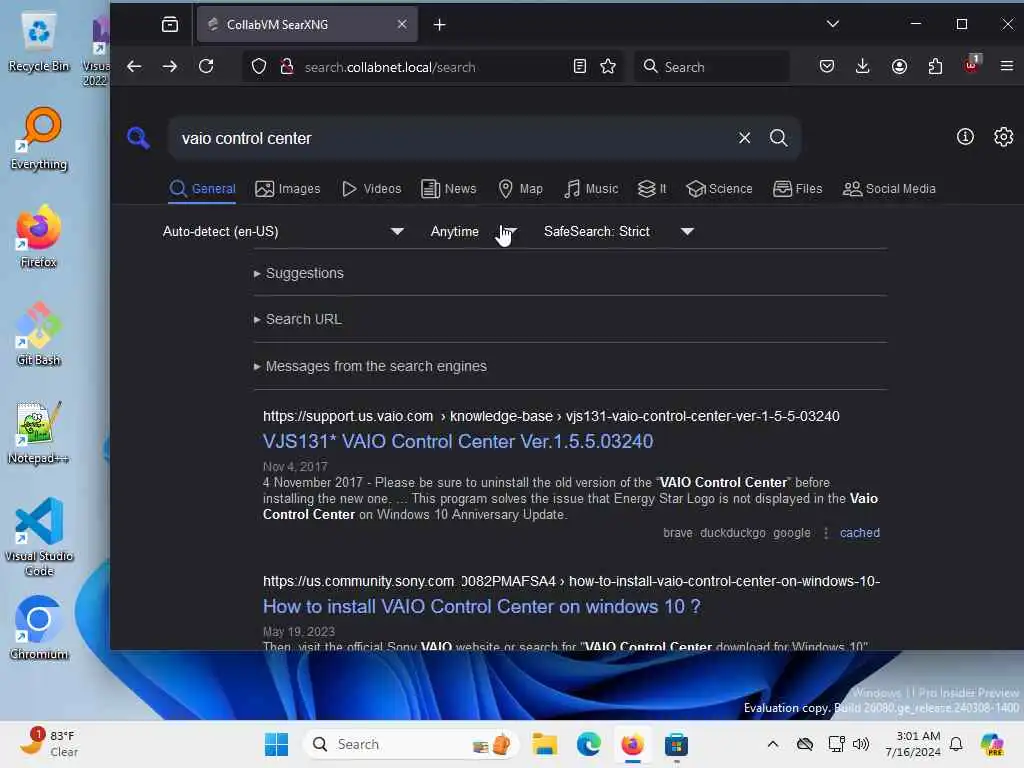Open the weather widget showing 83°F
This screenshot has height=768, width=1024.
[x=49, y=743]
